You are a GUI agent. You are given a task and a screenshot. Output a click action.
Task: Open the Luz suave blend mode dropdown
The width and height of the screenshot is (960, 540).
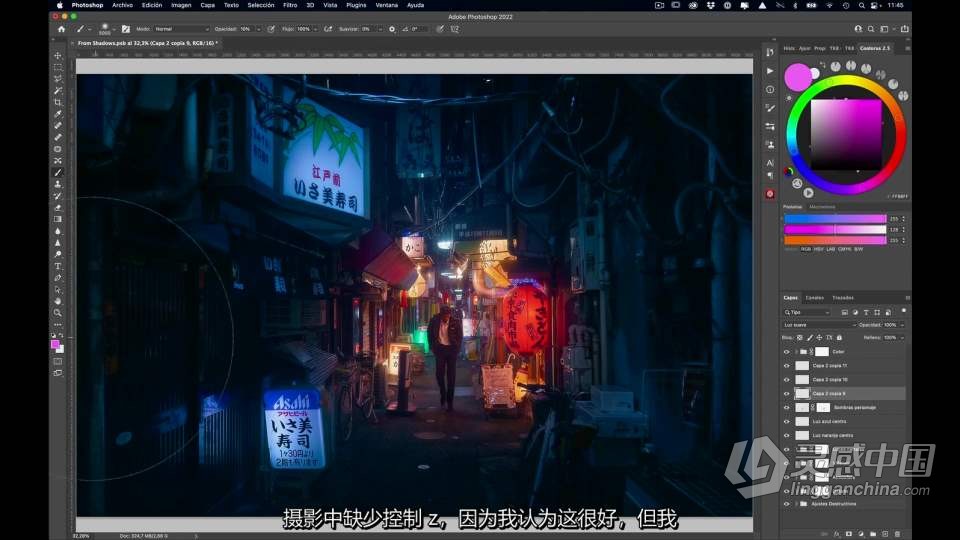(819, 325)
